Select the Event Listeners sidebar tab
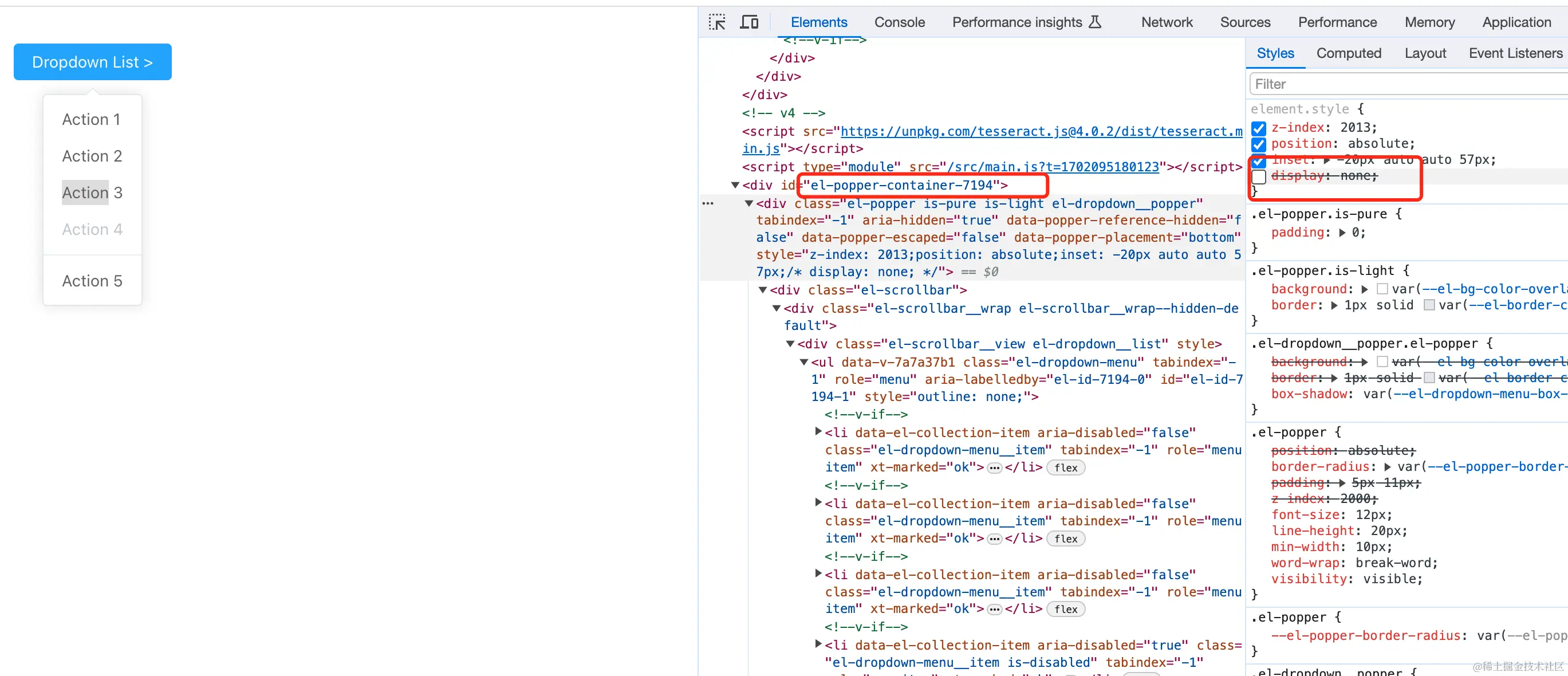The image size is (1568, 676). 1516,54
